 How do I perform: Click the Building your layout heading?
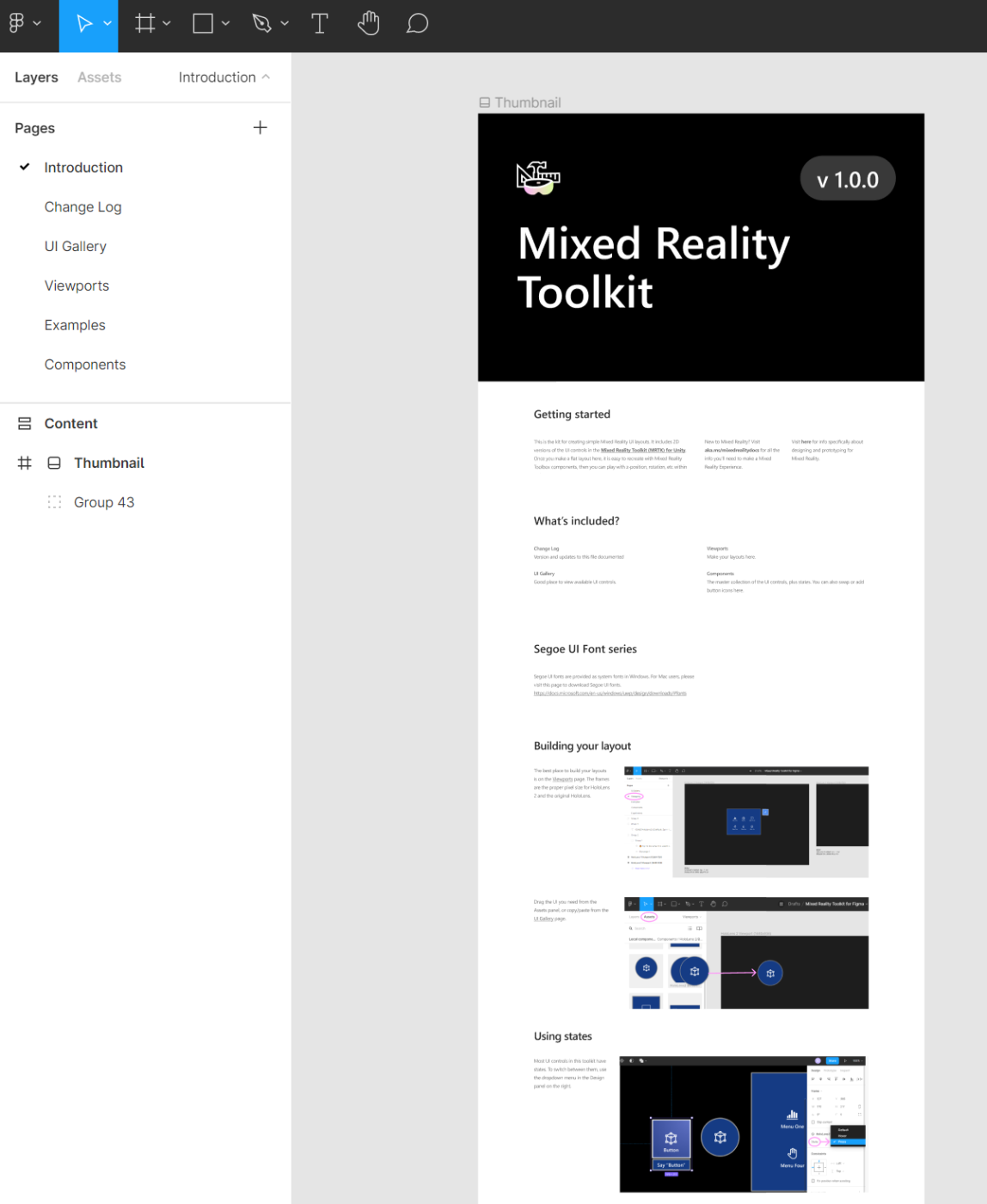(582, 746)
